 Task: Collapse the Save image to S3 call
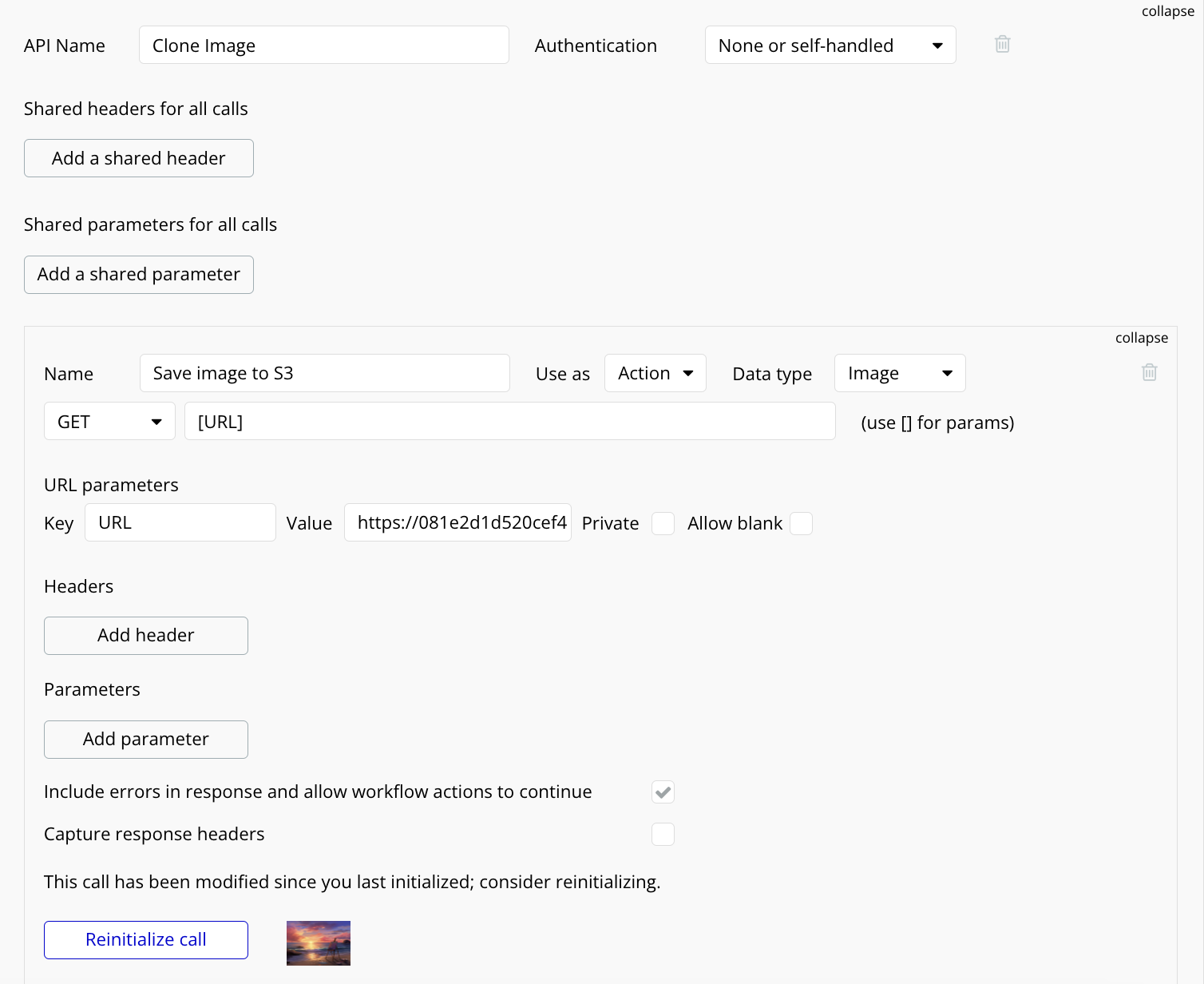point(1141,338)
